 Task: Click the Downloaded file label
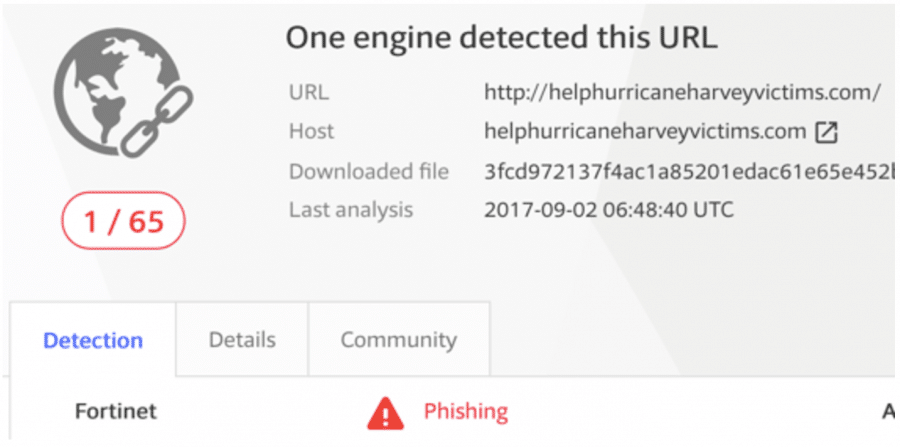pos(368,172)
